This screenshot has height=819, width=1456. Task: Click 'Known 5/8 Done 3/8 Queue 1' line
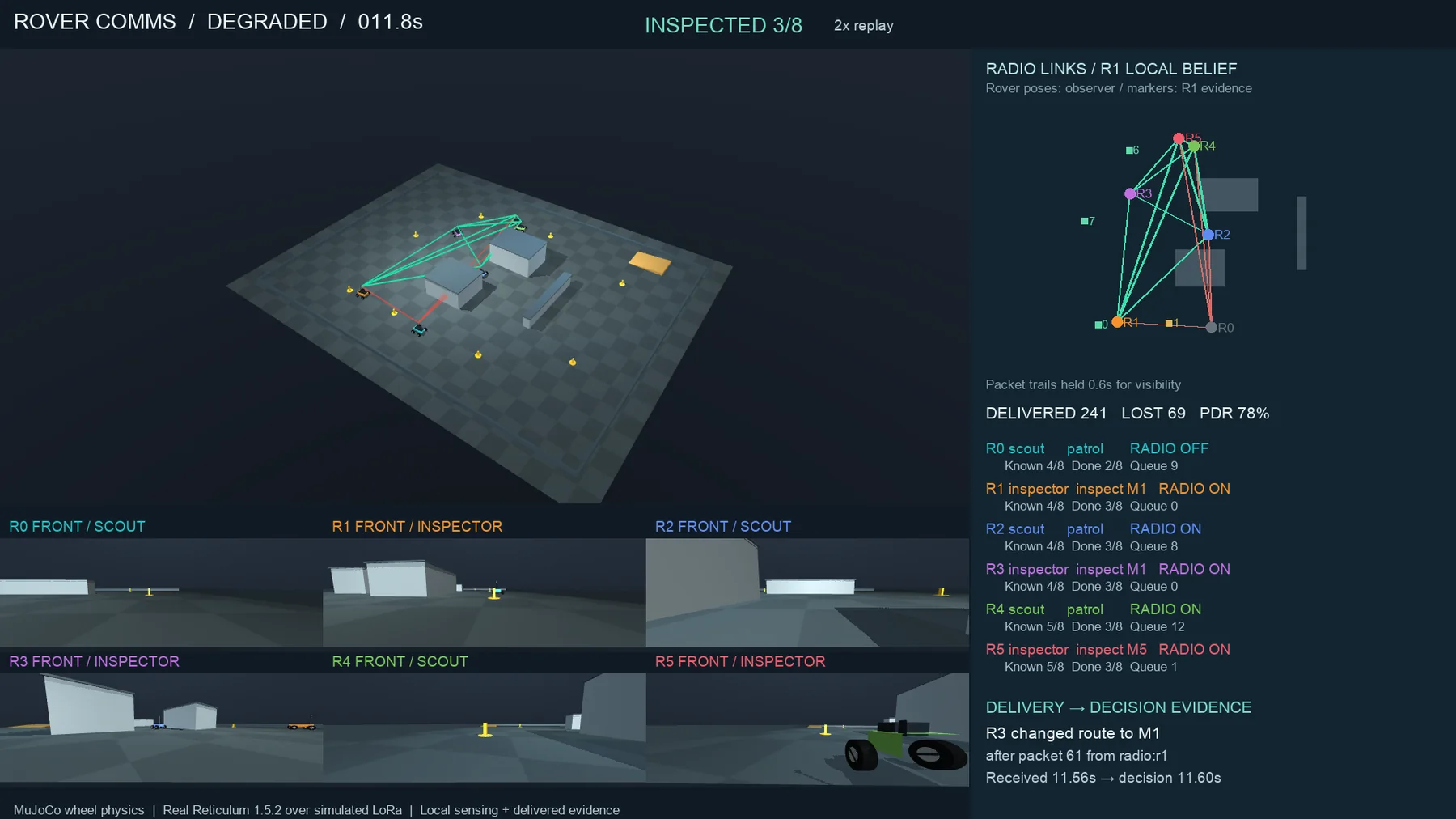[x=1090, y=667]
